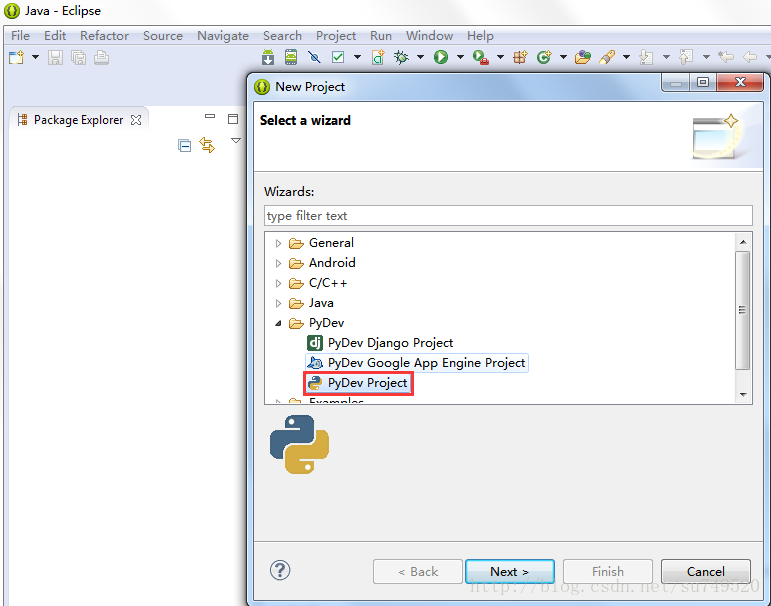The height and width of the screenshot is (606, 771).
Task: Open the Help menu
Action: [x=480, y=36]
